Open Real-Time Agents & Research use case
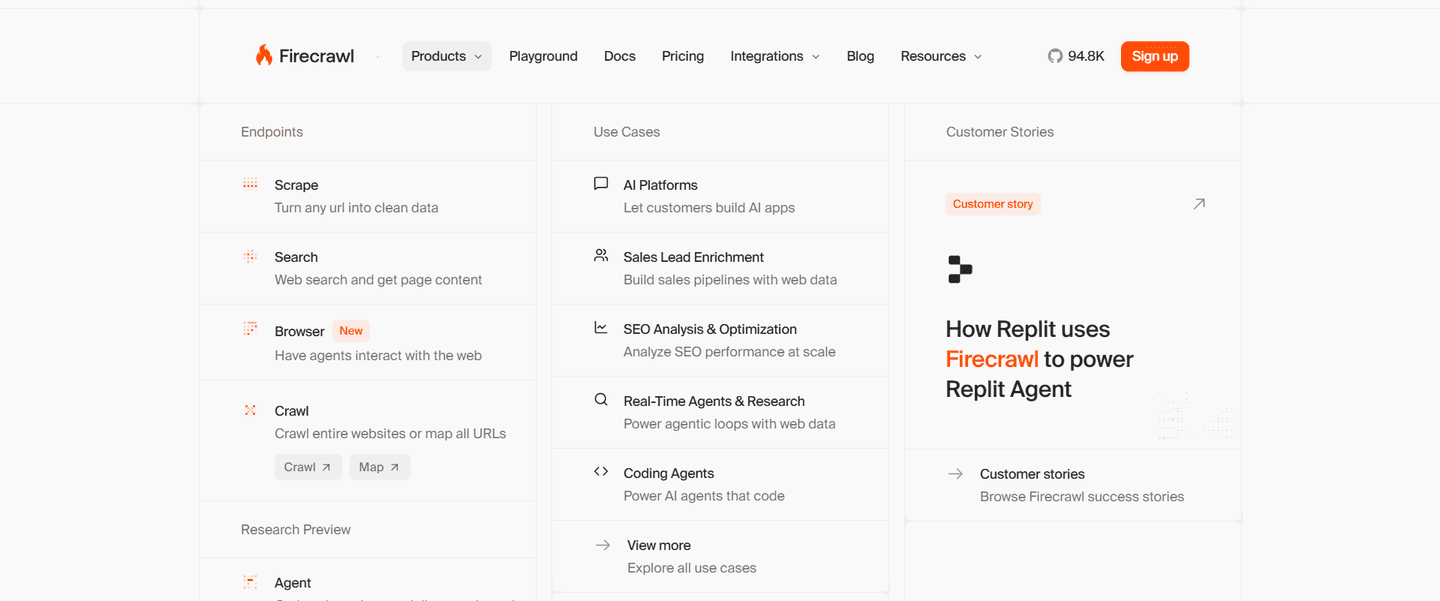 [x=720, y=412]
